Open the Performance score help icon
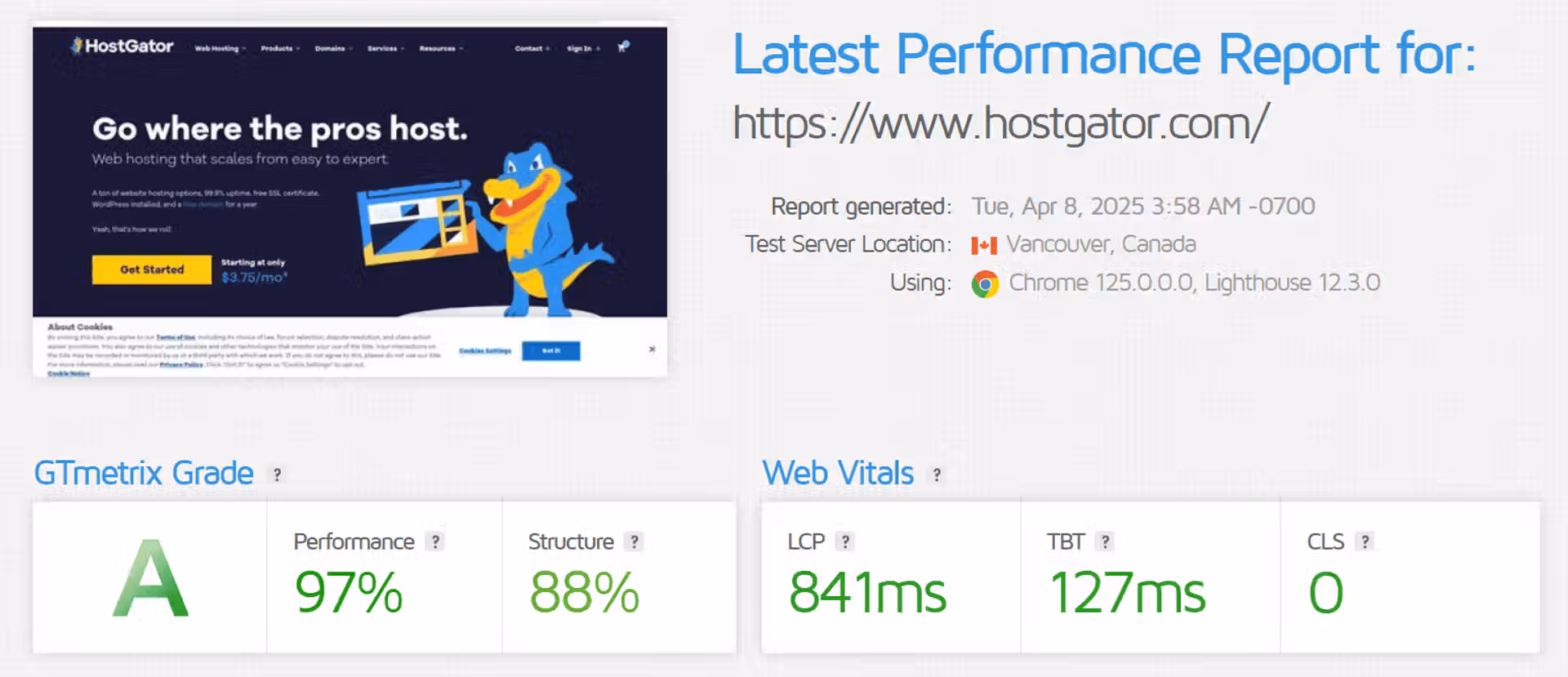The image size is (1568, 677). 435,541
